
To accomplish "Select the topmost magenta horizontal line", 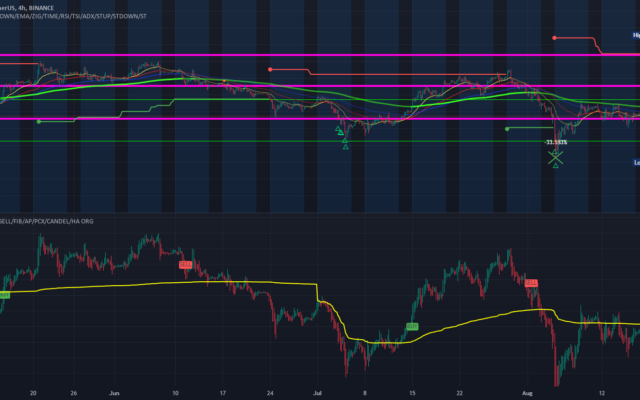I will point(320,55).
